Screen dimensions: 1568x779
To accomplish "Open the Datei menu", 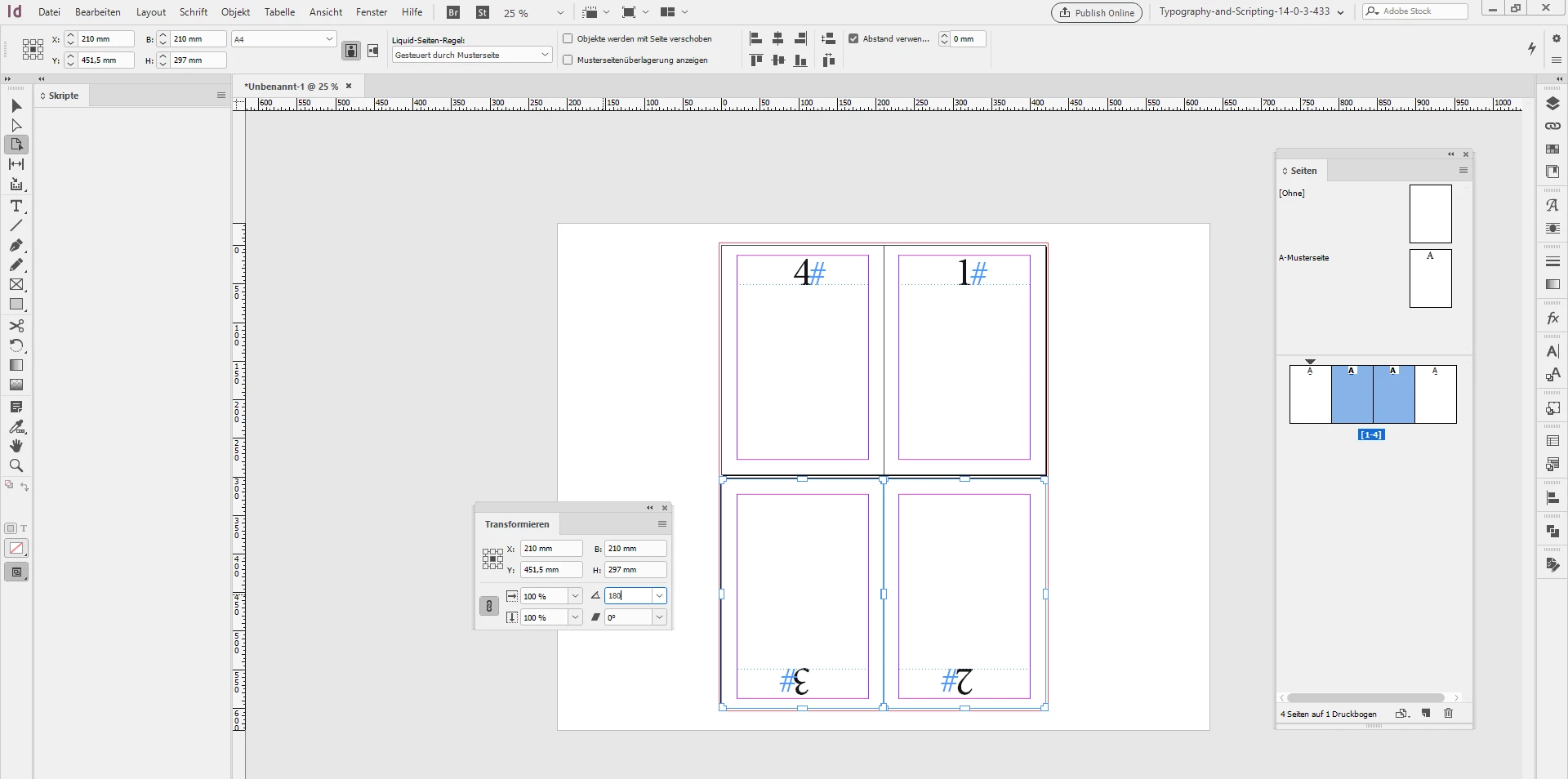I will [x=49, y=12].
